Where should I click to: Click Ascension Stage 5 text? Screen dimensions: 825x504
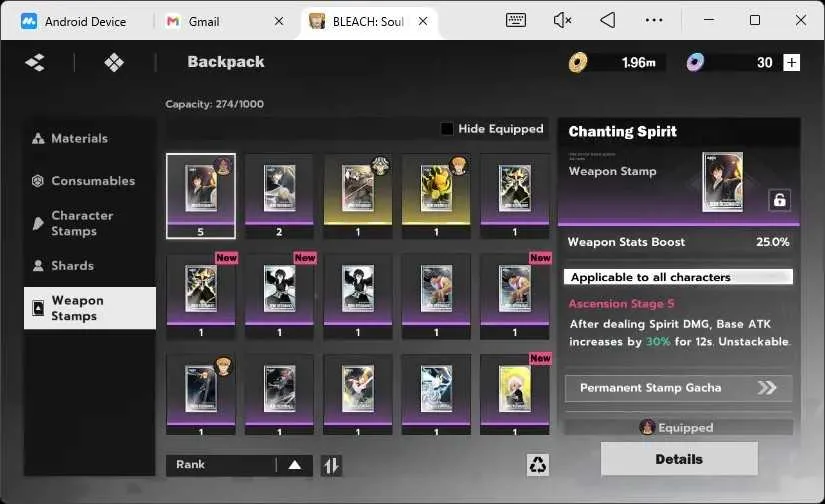coord(621,304)
